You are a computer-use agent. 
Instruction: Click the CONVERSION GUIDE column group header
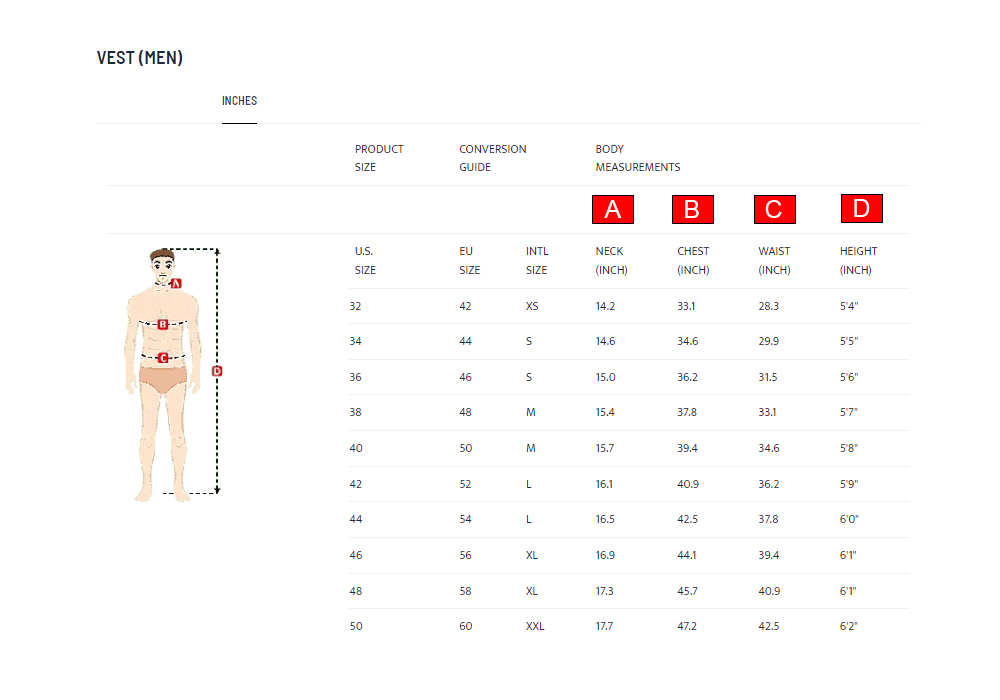(x=492, y=158)
